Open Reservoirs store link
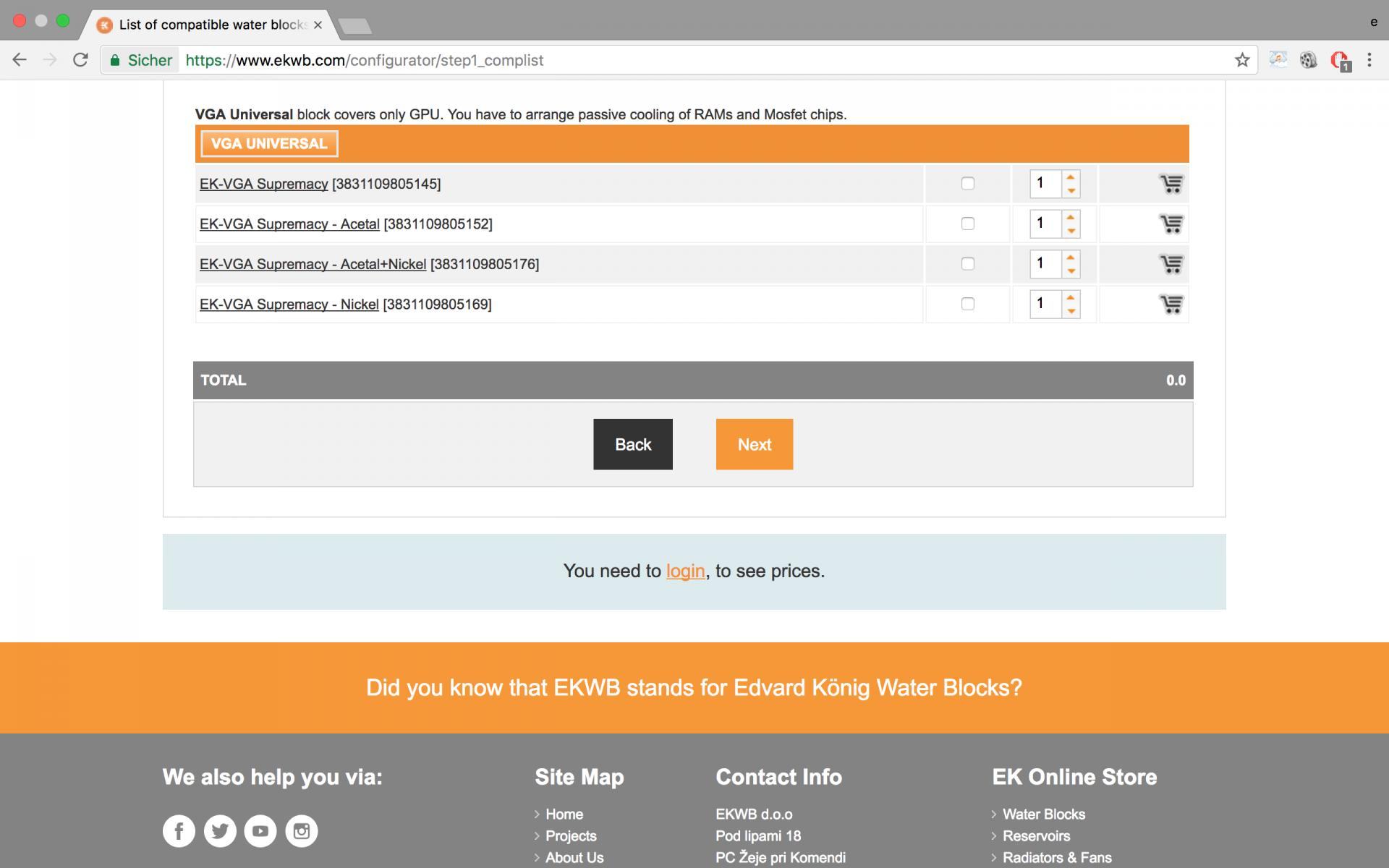 [1036, 836]
